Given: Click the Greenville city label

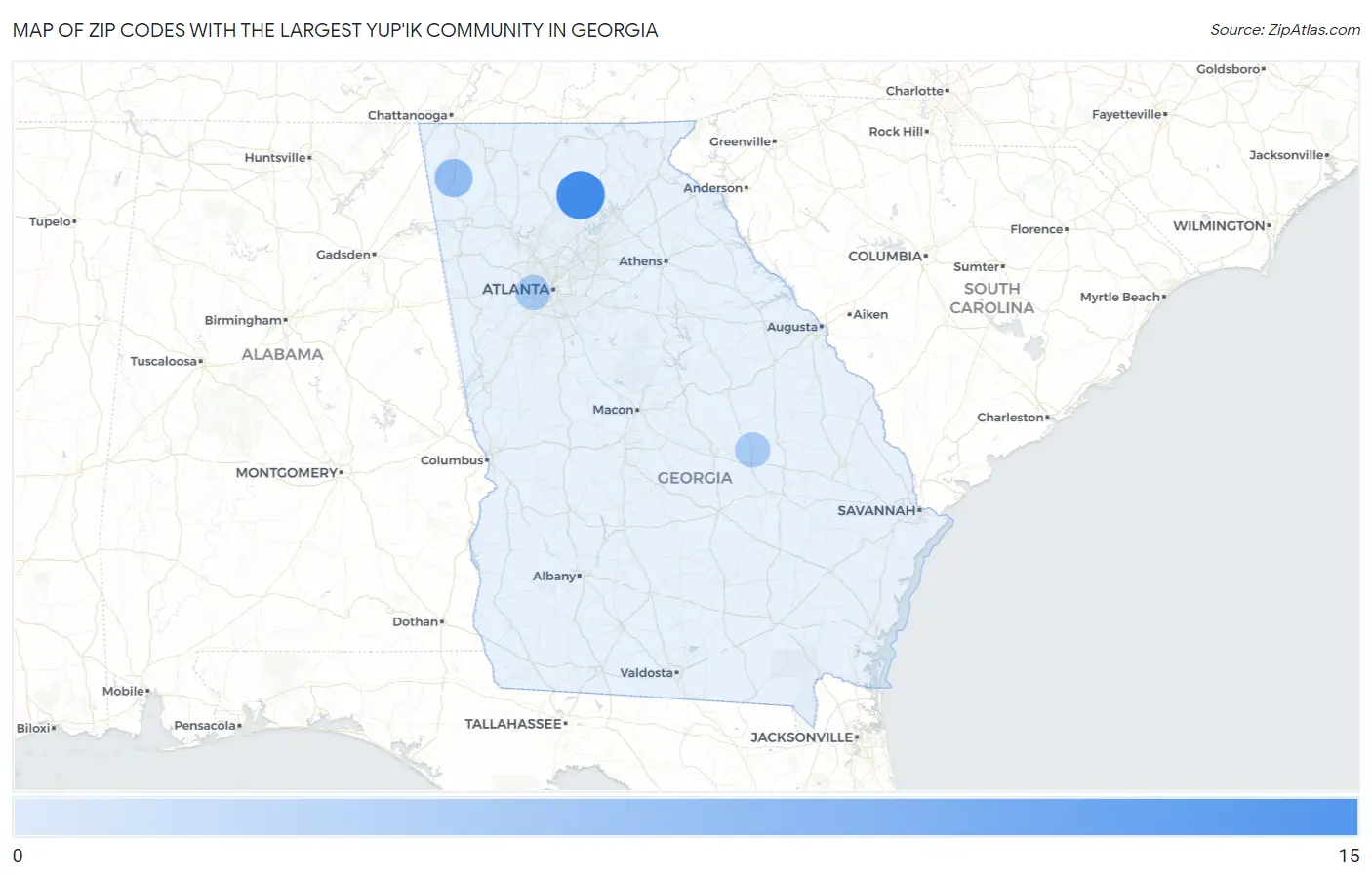Looking at the screenshot, I should [740, 142].
